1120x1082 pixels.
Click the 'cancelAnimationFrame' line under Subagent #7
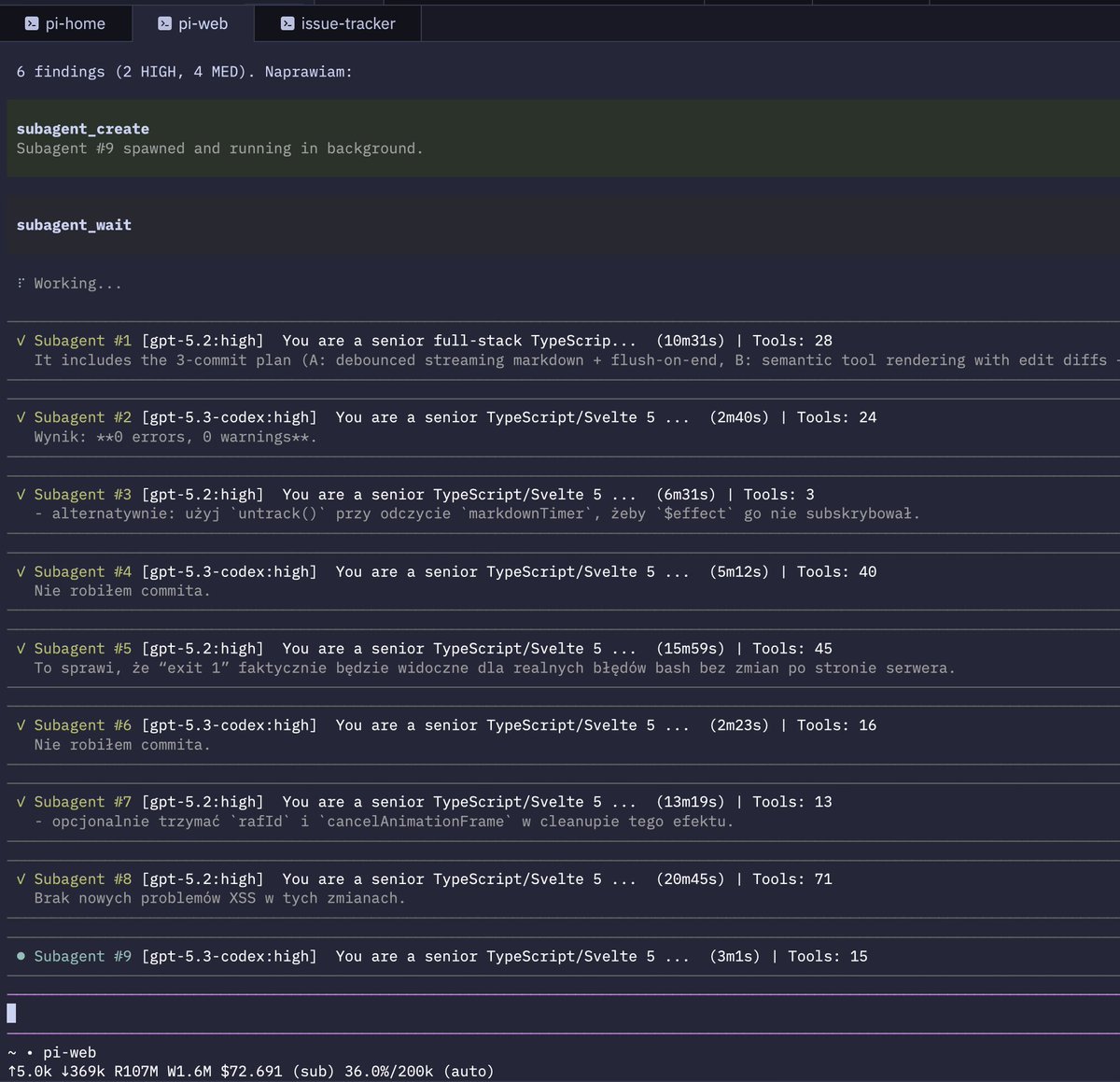point(384,822)
